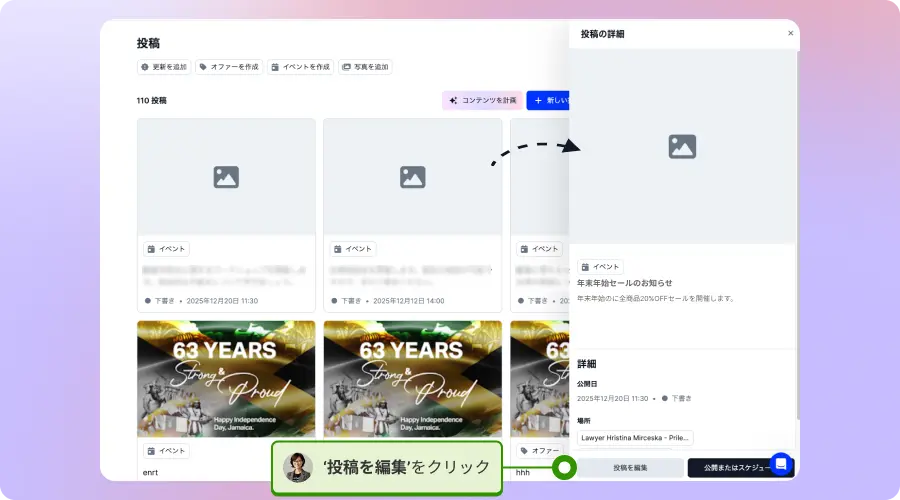Click the オファーを作成 tag button
The height and width of the screenshot is (500, 900).
click(229, 67)
